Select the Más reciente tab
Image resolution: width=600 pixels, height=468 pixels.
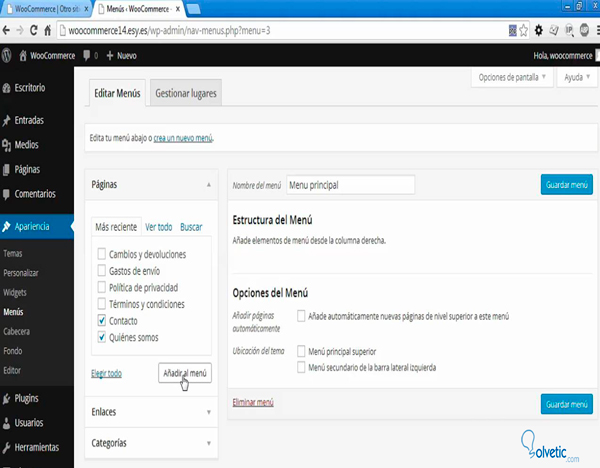click(x=116, y=227)
